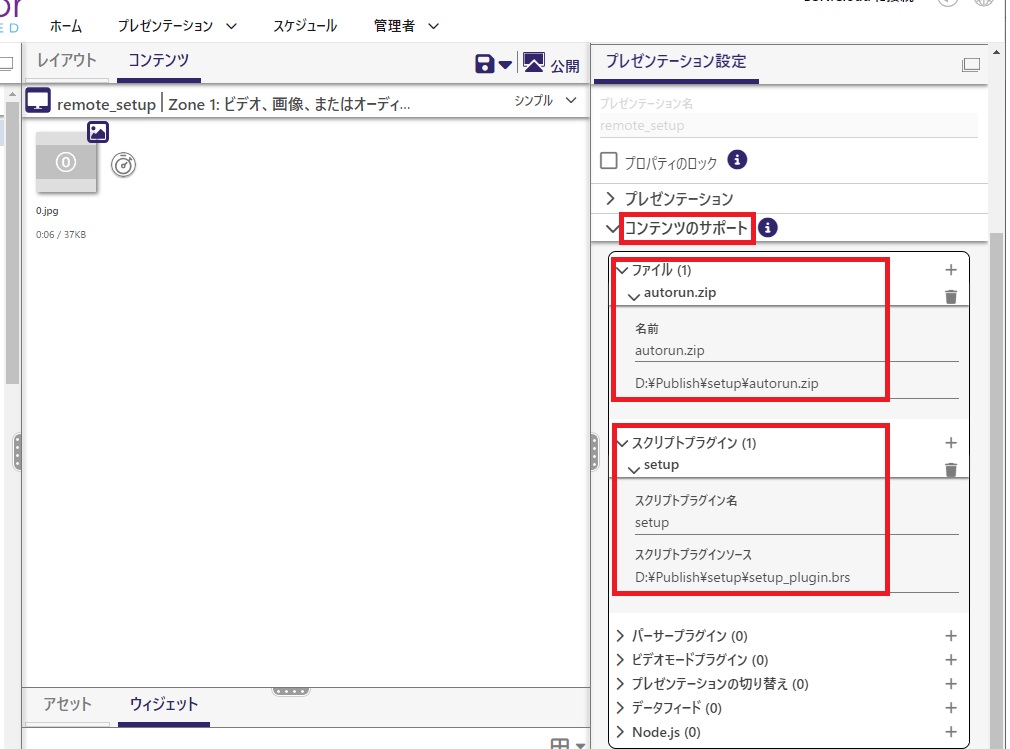Image resolution: width=1010 pixels, height=749 pixels.
Task: Add a new script plugin
Action: (950, 443)
